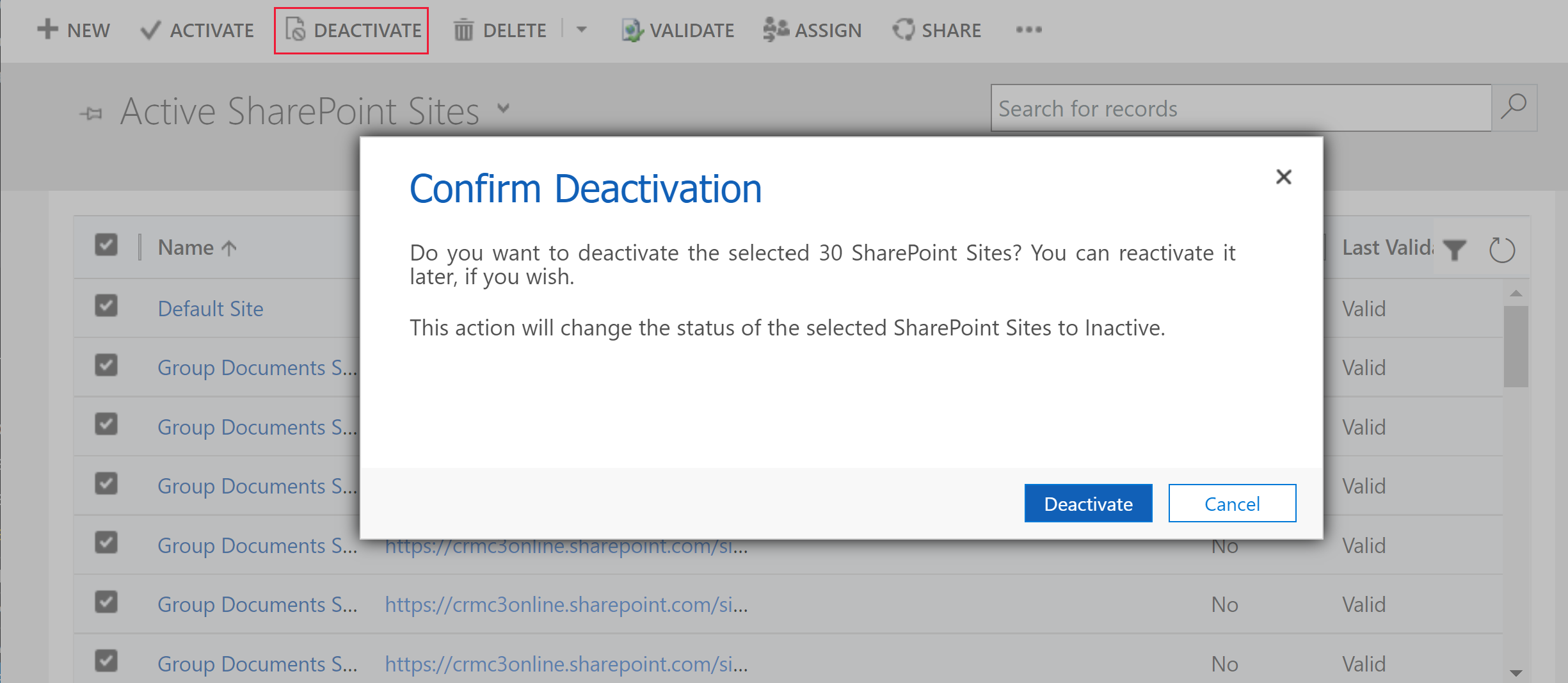The width and height of the screenshot is (1568, 683).
Task: Open the dropdown arrow next to DELETE
Action: [581, 29]
